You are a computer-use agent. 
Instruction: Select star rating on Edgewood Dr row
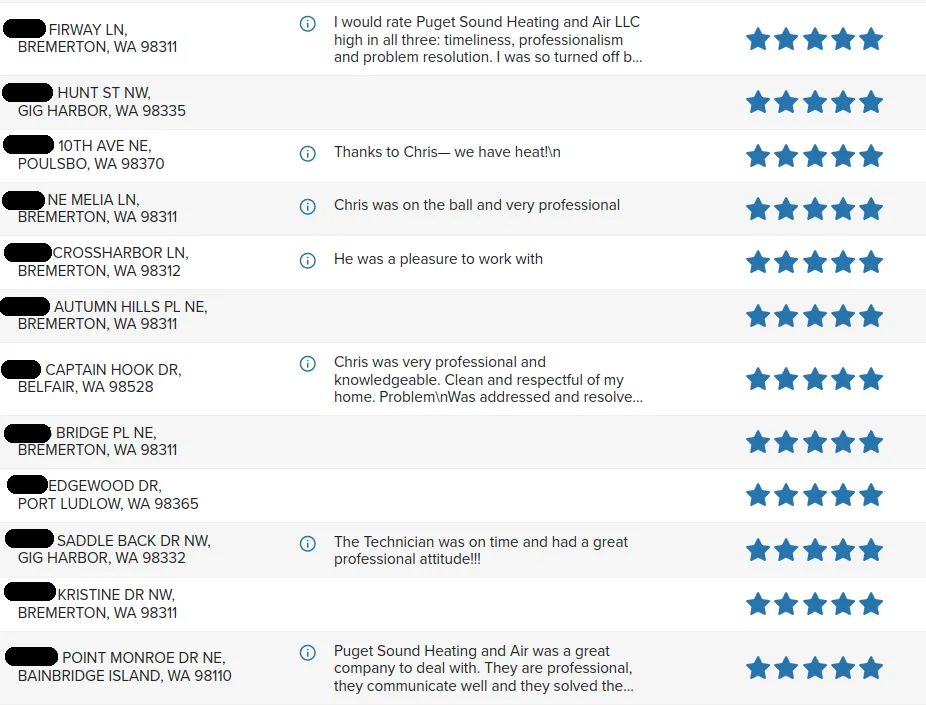814,495
